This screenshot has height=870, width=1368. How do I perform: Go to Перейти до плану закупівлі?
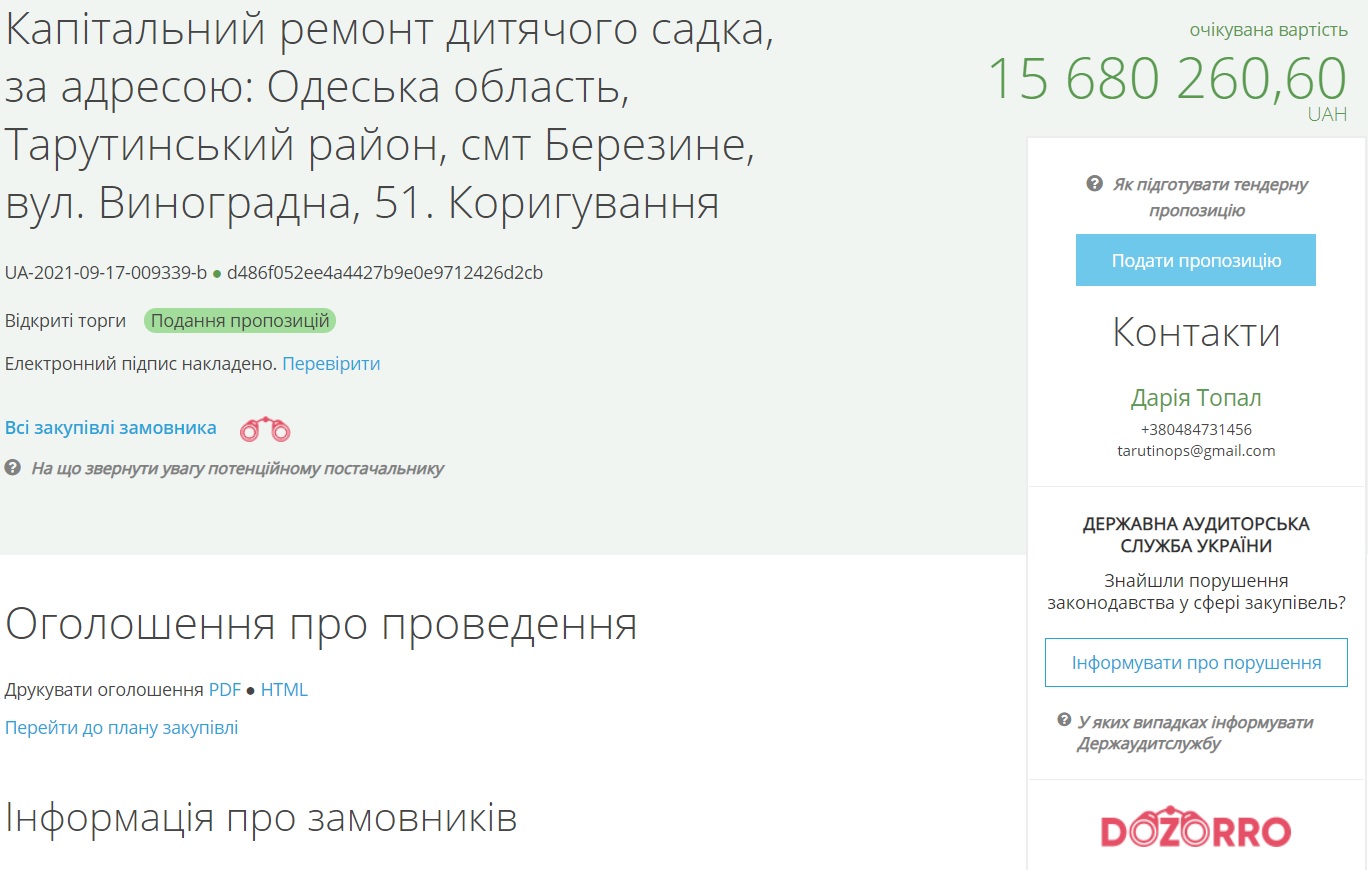click(x=122, y=728)
